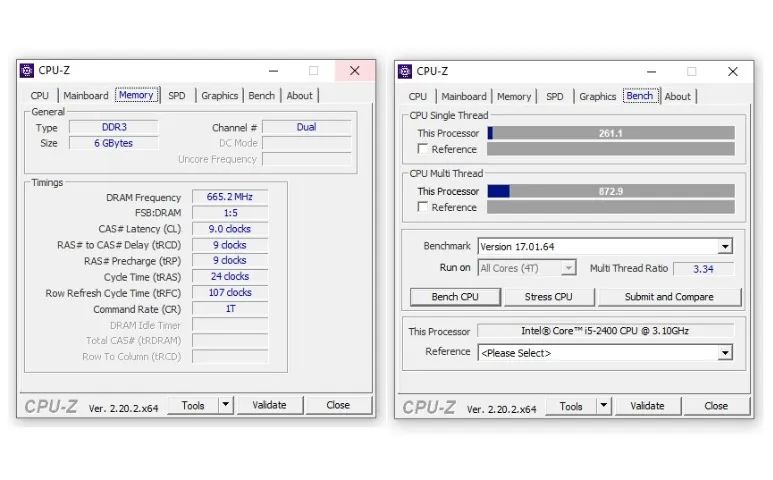The image size is (773, 480).
Task: Click Validate button in right window
Action: (647, 406)
